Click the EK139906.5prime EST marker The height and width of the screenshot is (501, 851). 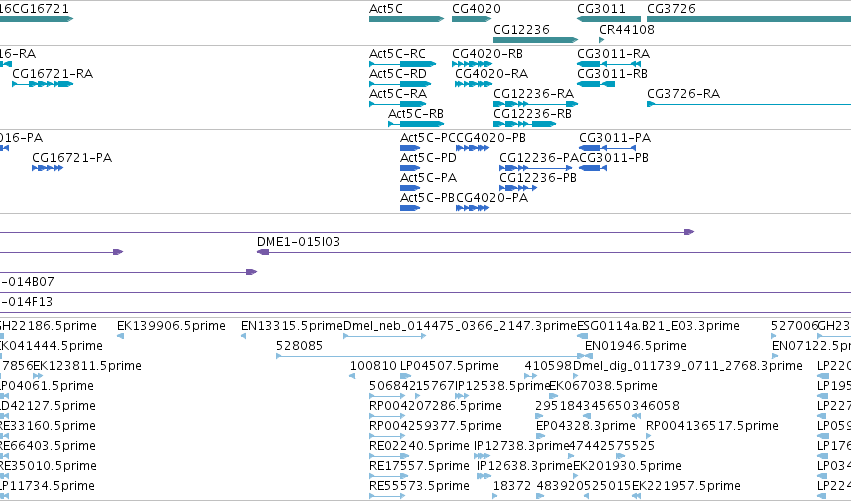coord(120,336)
